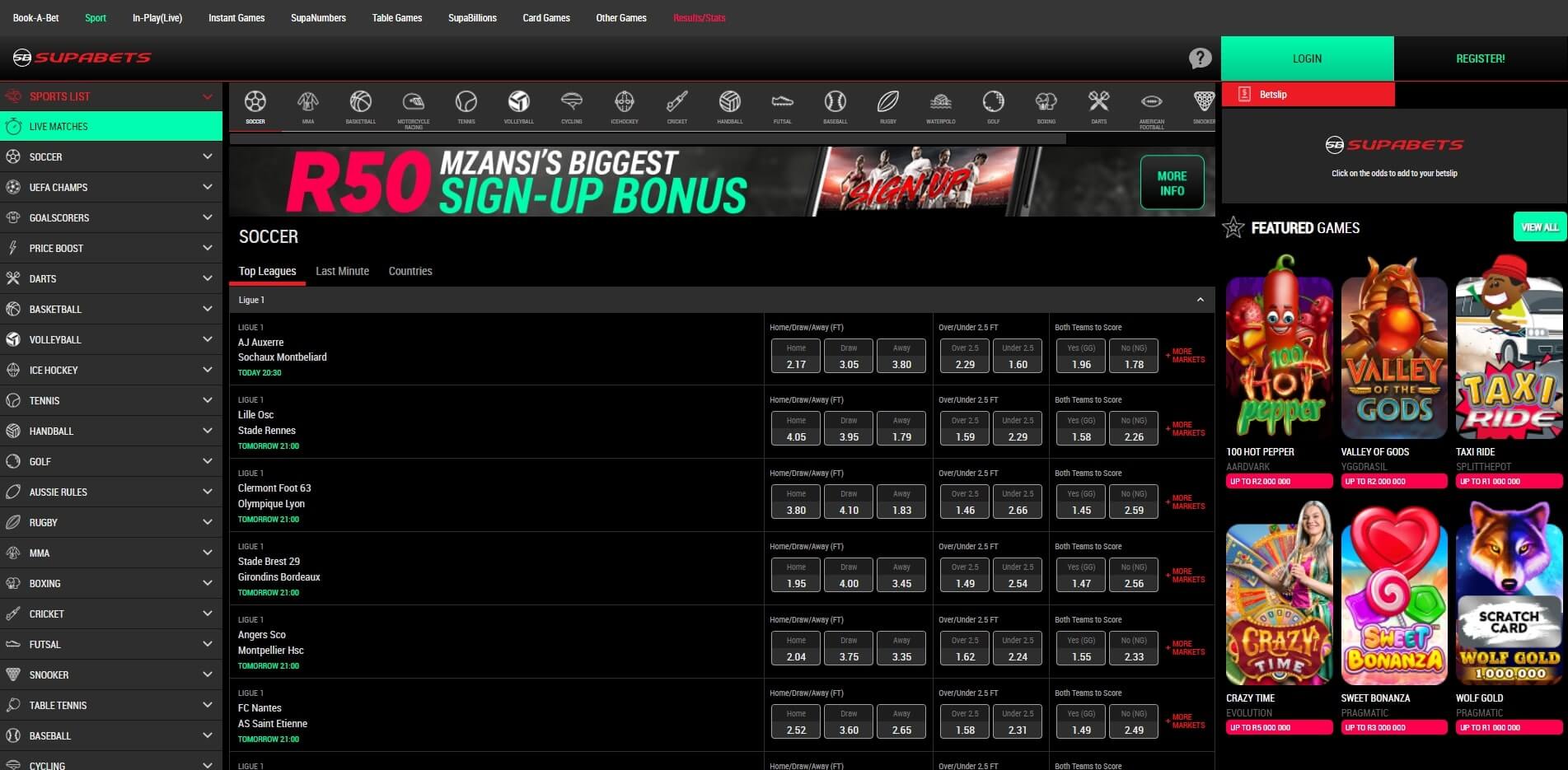
Task: Pick Yes (GG) odds 1.45 for Clermont
Action: (1081, 502)
